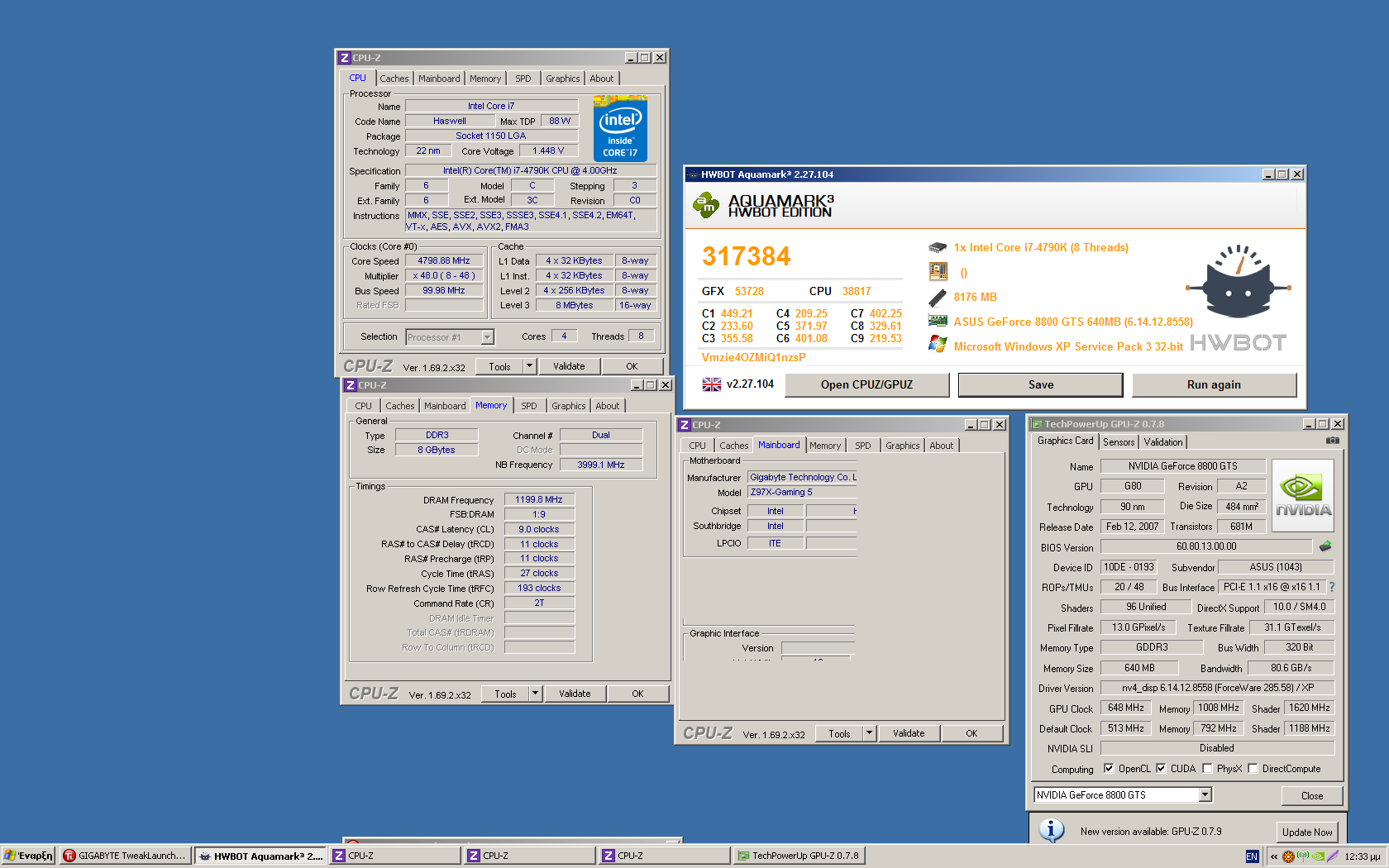Open Graphics tab in CPU-Z Memory window
The image size is (1389, 868).
[x=569, y=406]
